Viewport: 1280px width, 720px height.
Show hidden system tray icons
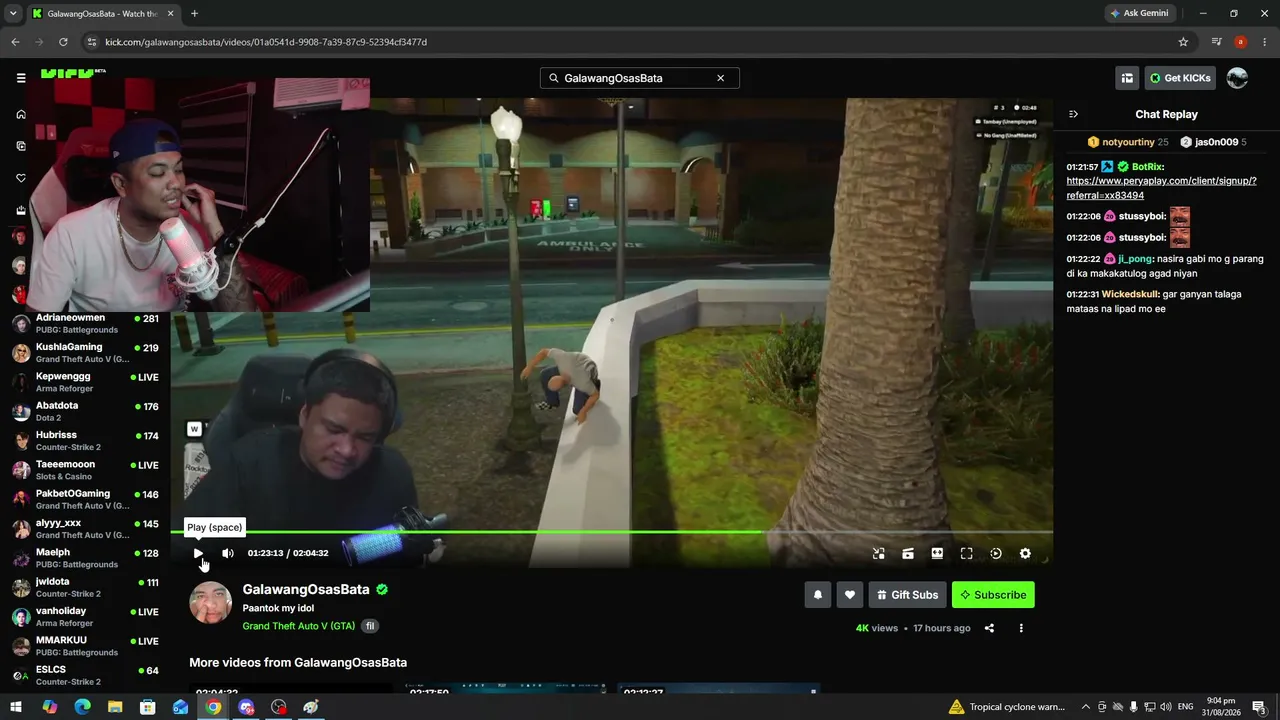[1085, 707]
